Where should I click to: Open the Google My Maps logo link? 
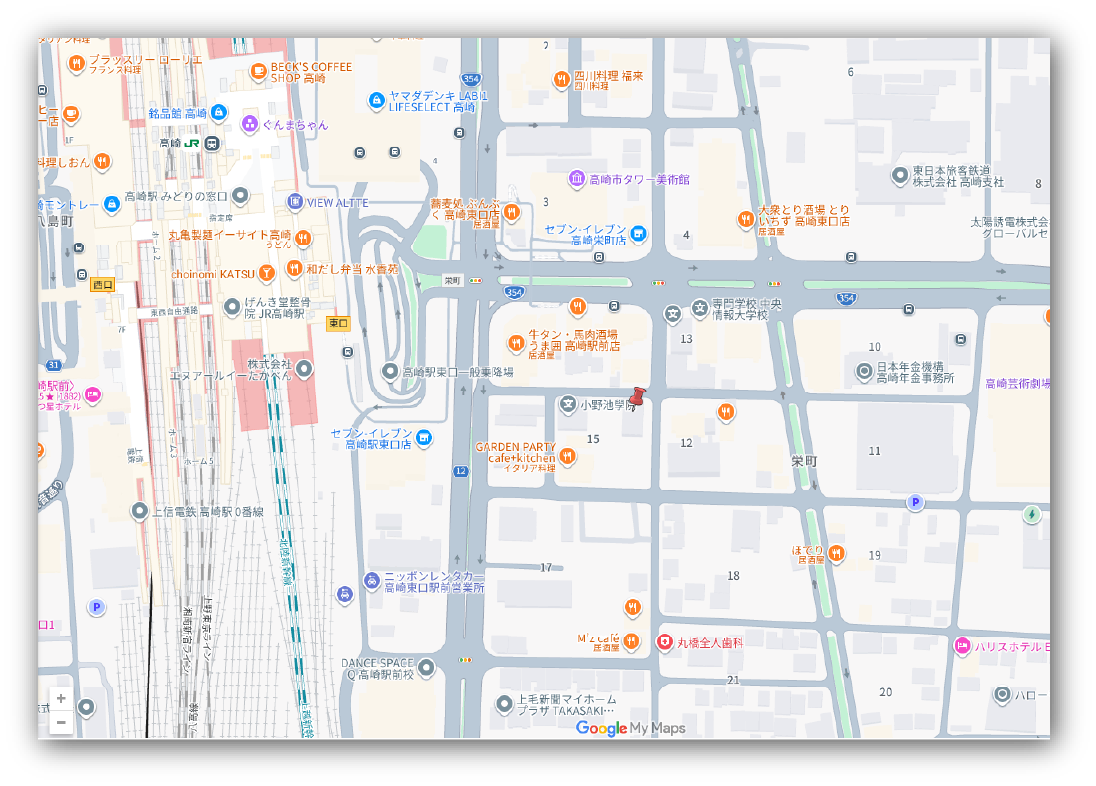click(630, 728)
